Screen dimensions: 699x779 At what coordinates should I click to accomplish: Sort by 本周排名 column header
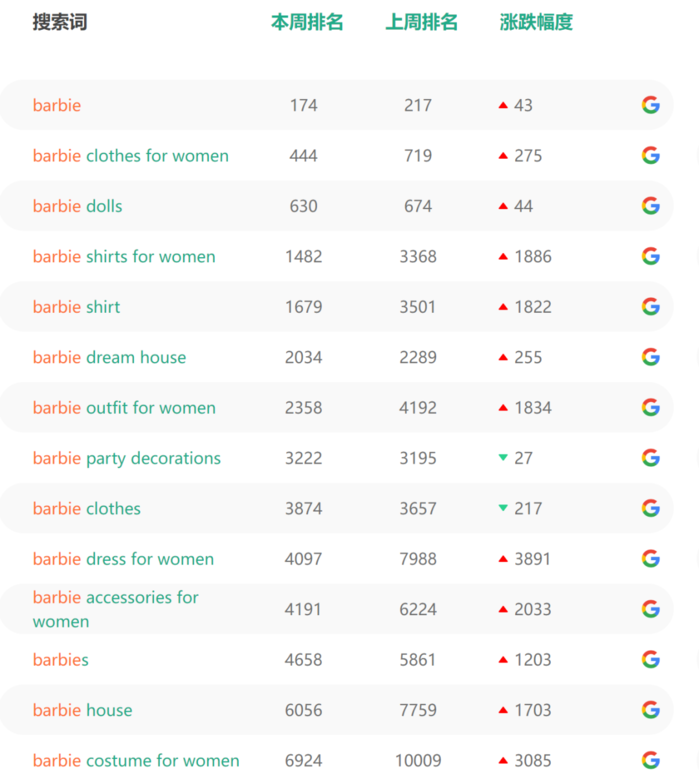[307, 22]
